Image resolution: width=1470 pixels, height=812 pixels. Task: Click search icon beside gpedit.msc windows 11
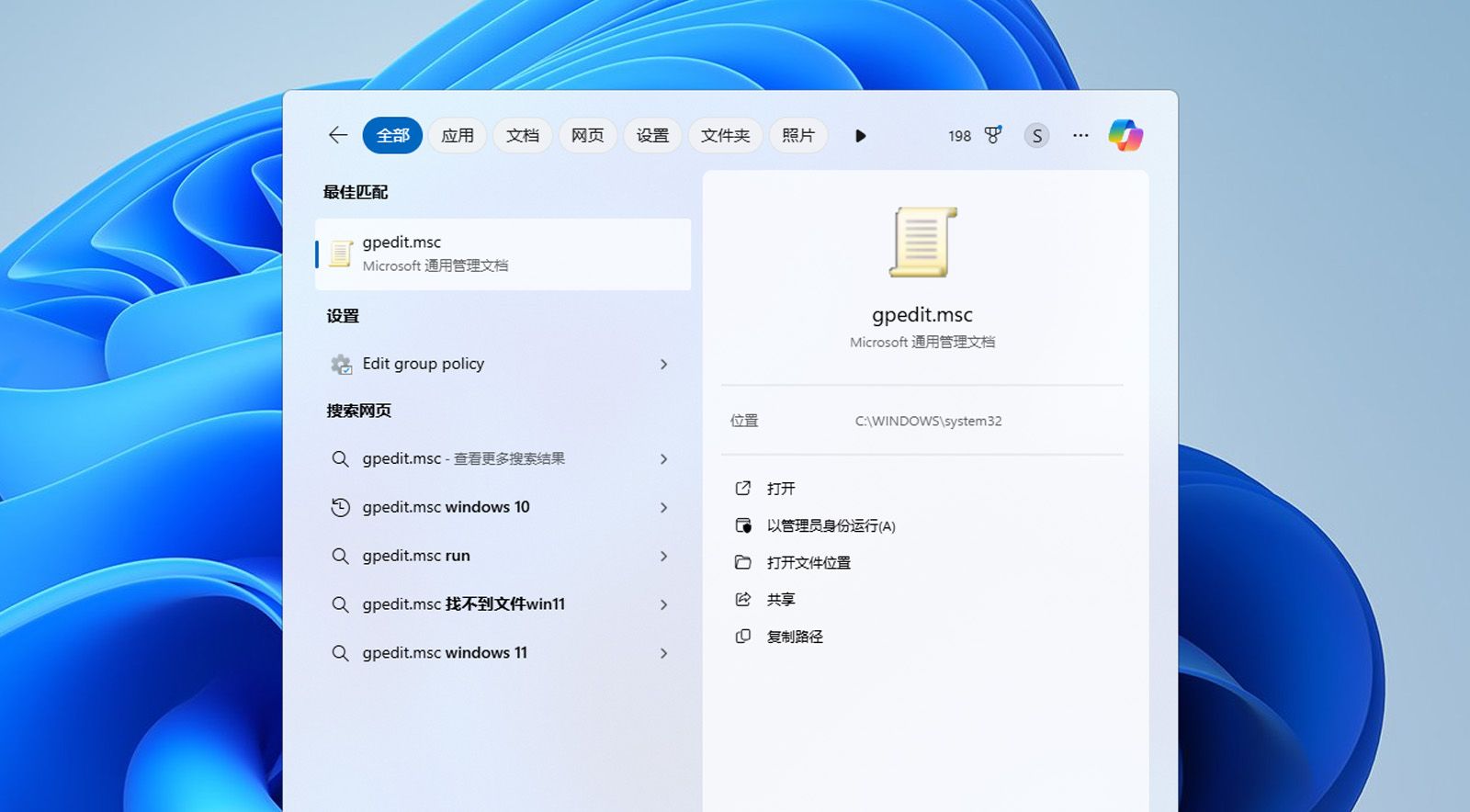(x=340, y=653)
